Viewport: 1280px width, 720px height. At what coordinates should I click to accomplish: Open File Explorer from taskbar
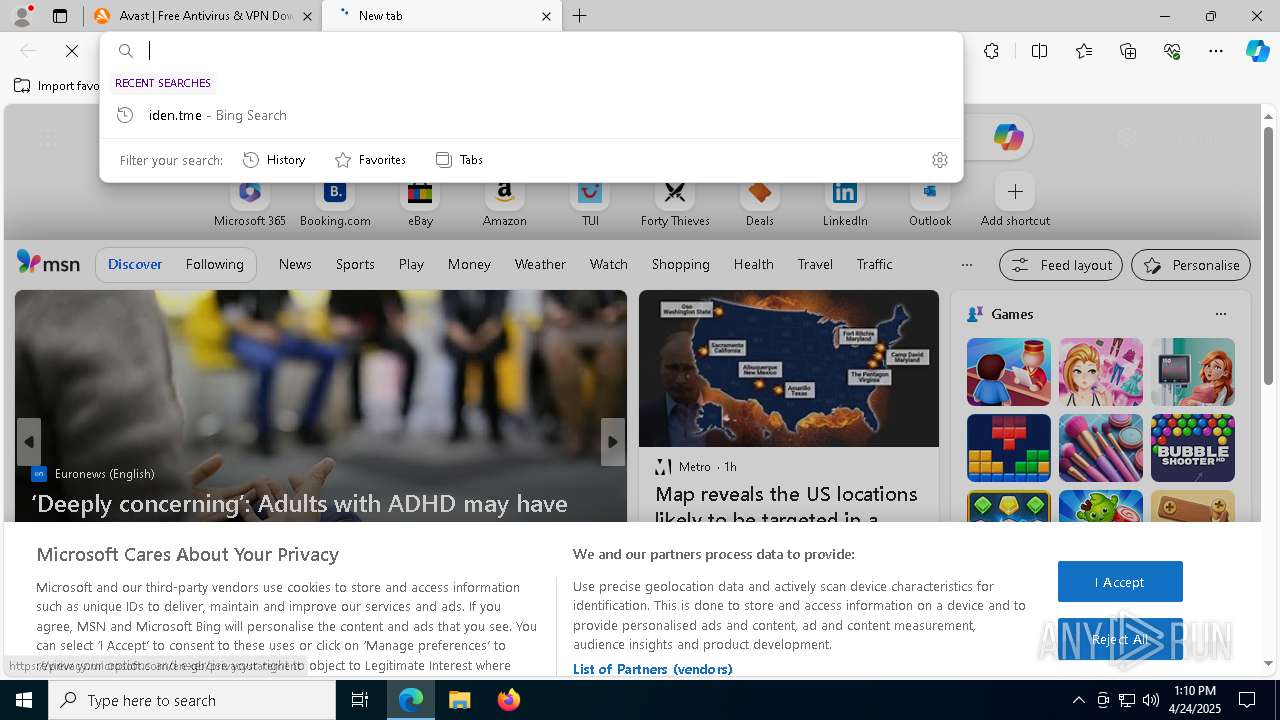[459, 700]
